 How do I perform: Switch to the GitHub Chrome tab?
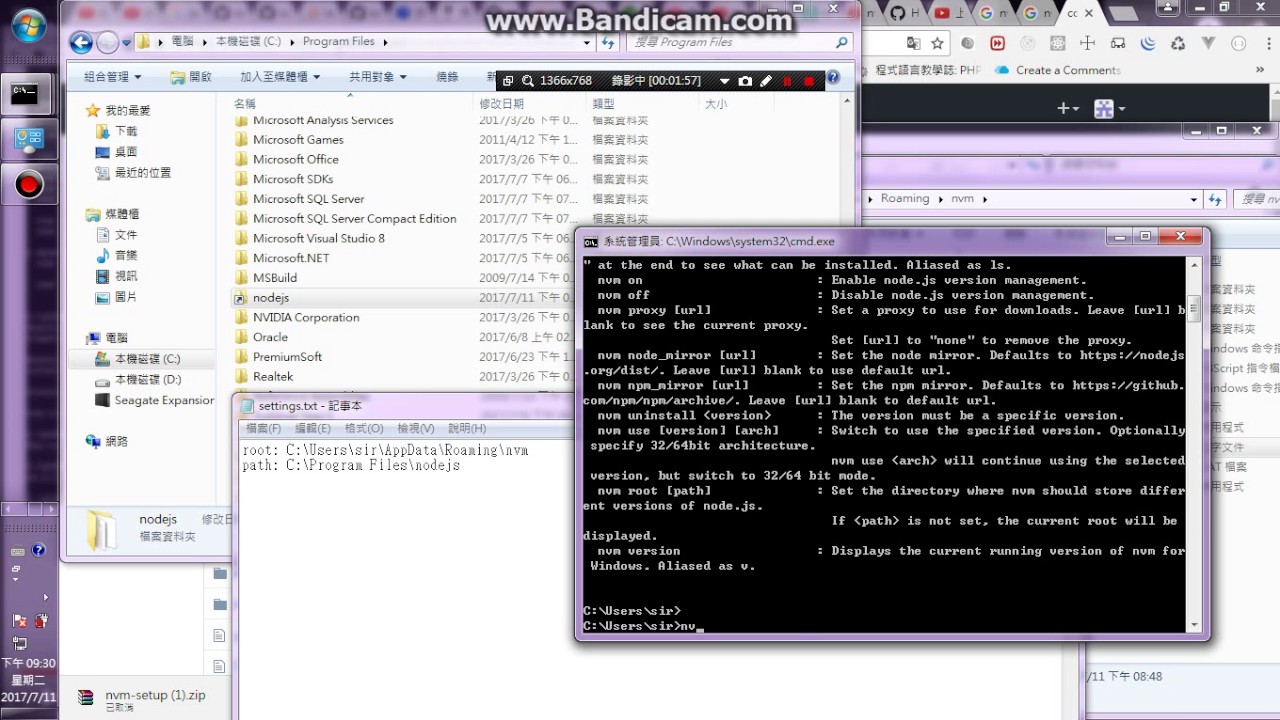click(x=904, y=13)
